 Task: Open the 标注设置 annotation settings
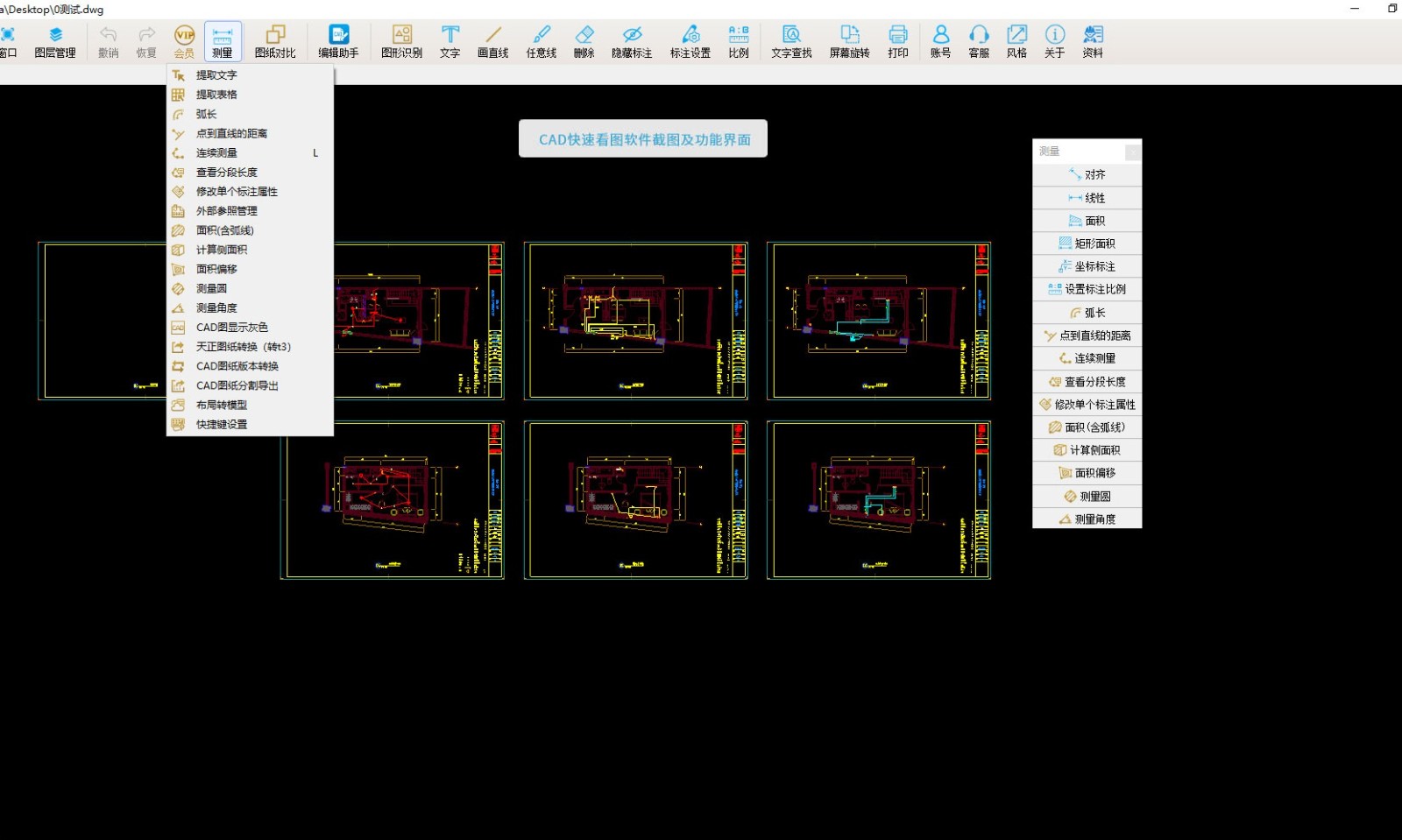pyautogui.click(x=690, y=41)
